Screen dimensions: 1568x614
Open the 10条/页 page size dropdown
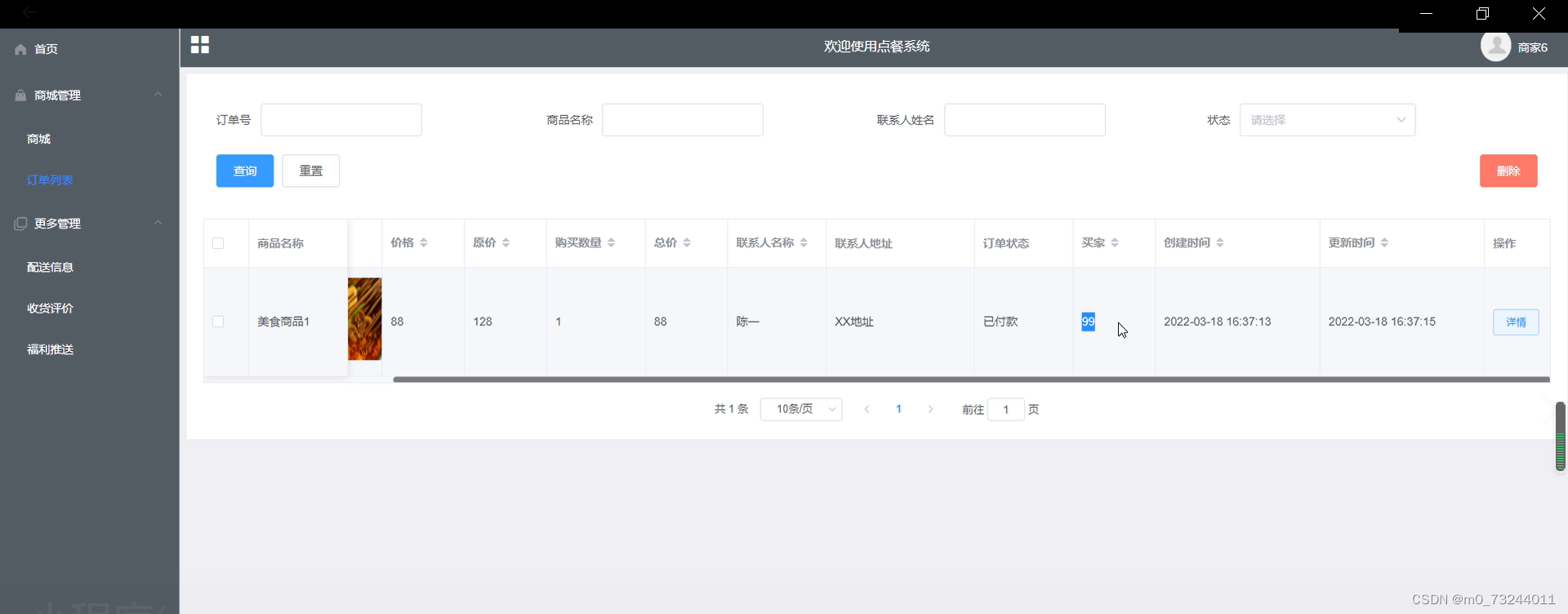(801, 409)
